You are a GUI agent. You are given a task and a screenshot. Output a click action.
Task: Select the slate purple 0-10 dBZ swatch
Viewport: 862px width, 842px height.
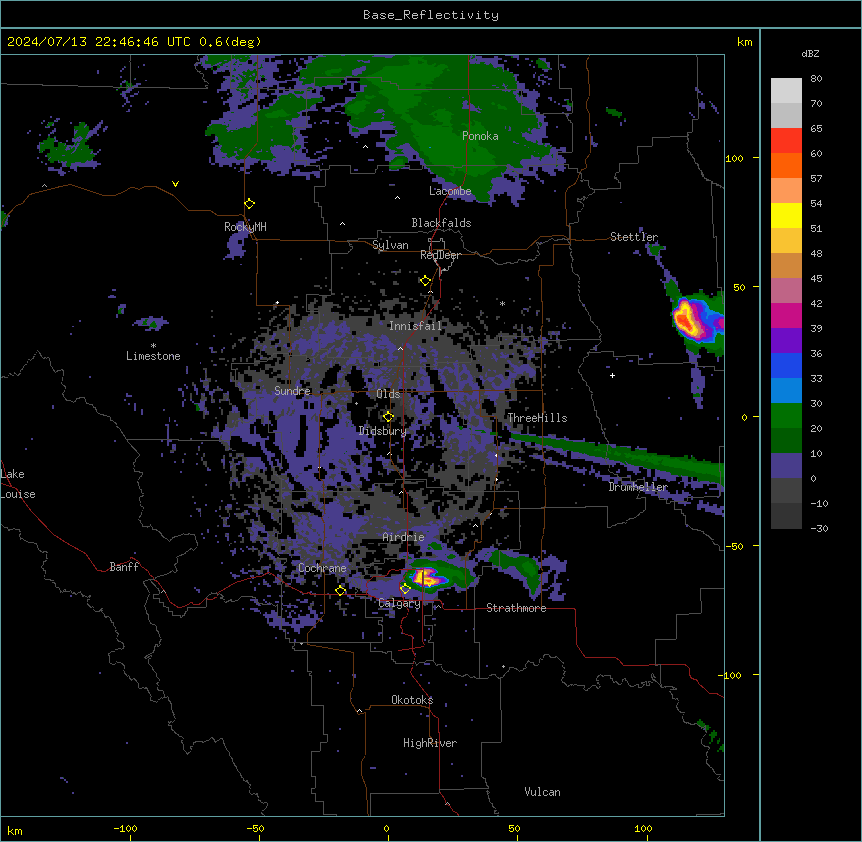pyautogui.click(x=786, y=466)
